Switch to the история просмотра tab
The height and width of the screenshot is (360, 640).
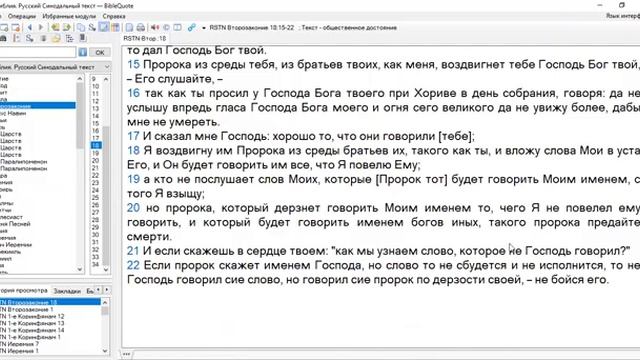(24, 291)
